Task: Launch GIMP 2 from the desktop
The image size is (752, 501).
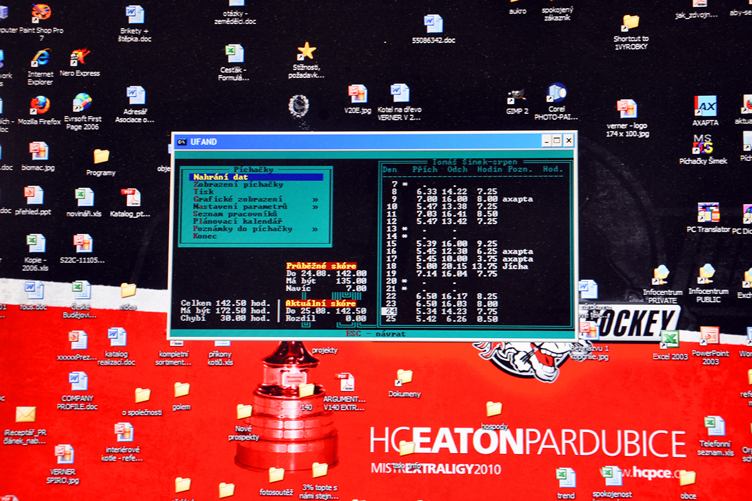Action: [x=516, y=98]
